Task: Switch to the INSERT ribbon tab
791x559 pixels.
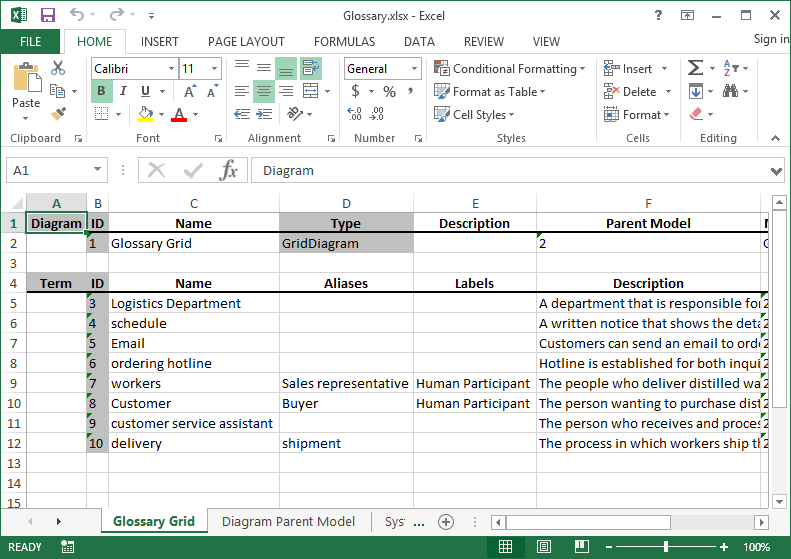Action: pos(159,41)
